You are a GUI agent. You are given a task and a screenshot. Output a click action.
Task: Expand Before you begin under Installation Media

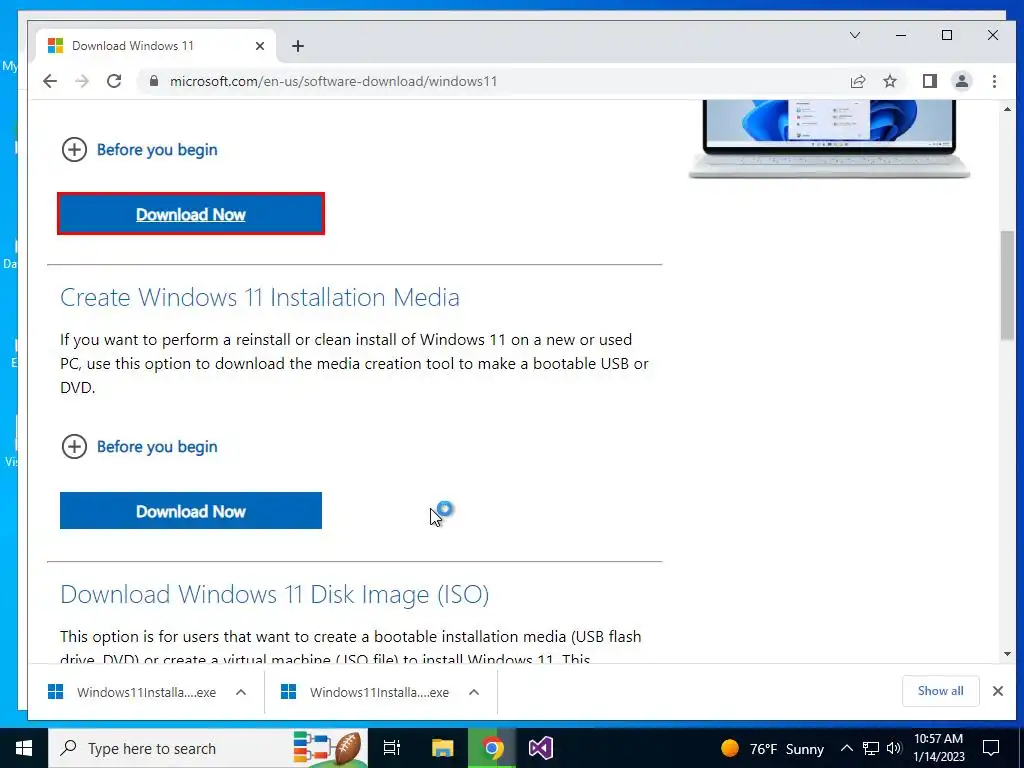point(139,447)
